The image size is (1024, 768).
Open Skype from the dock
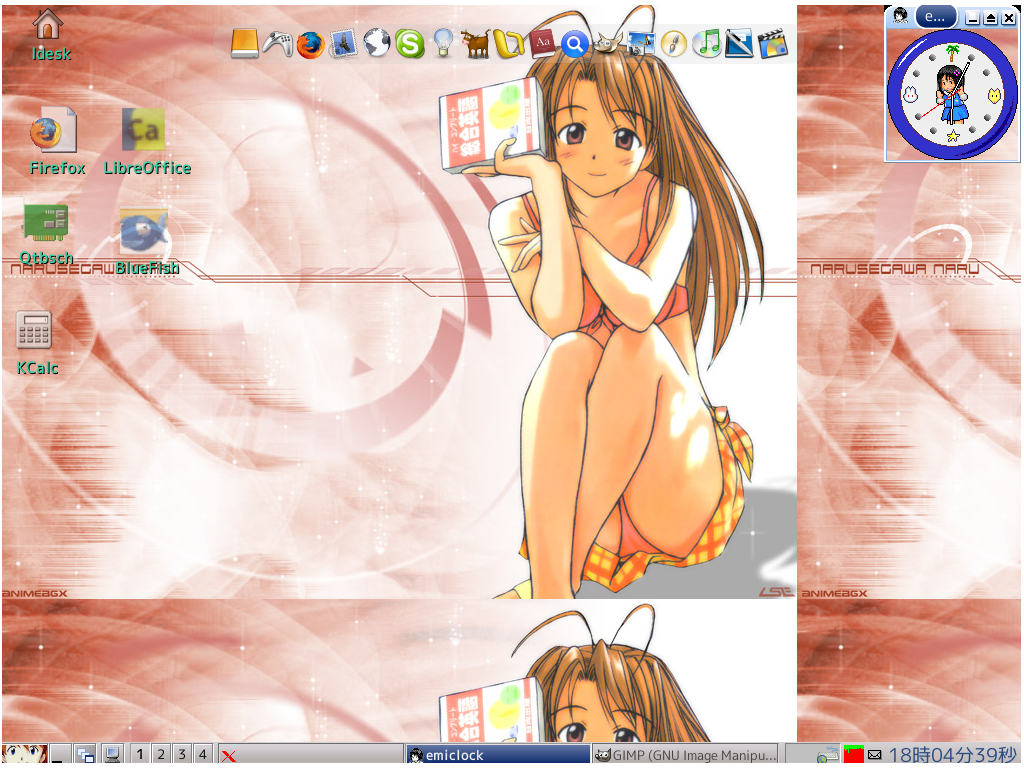click(x=409, y=43)
